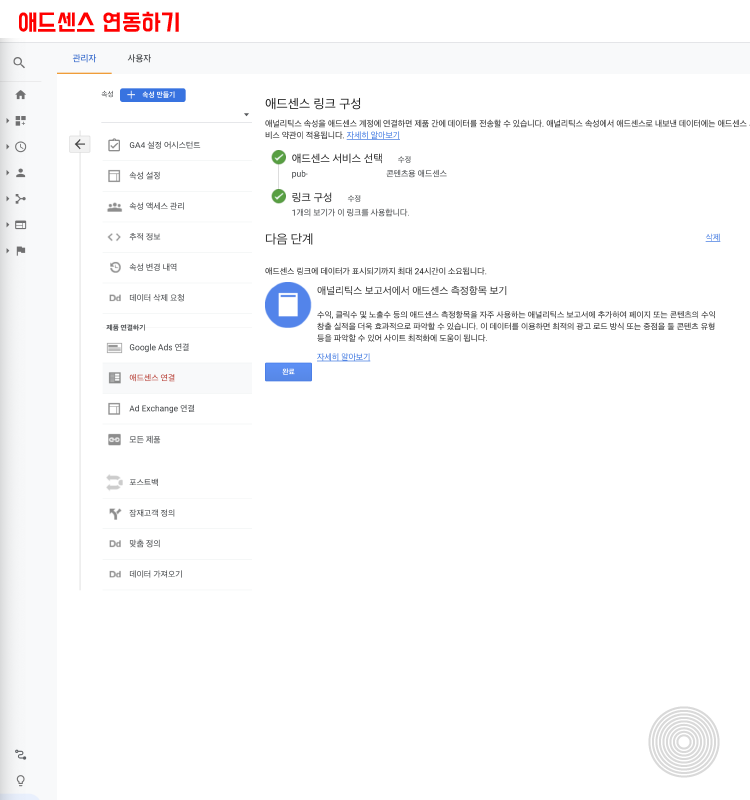This screenshot has height=800, width=750.
Task: Open the customization dashboard icon
Action: (x=20, y=120)
